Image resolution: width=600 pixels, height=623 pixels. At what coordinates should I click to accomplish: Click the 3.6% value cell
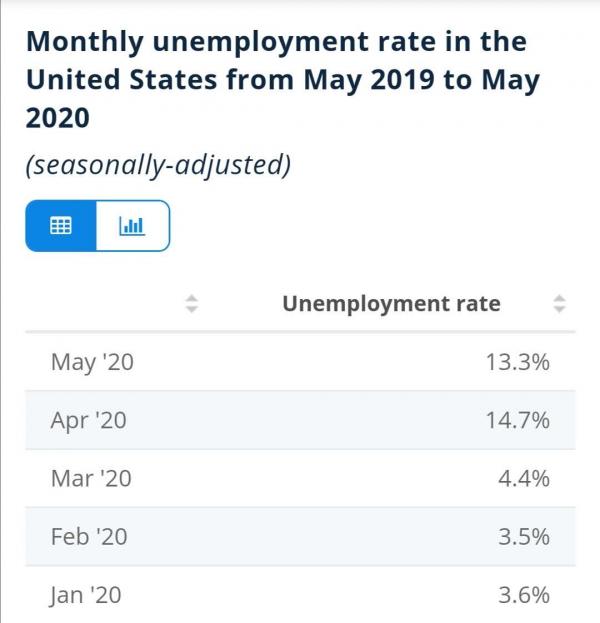click(x=523, y=595)
